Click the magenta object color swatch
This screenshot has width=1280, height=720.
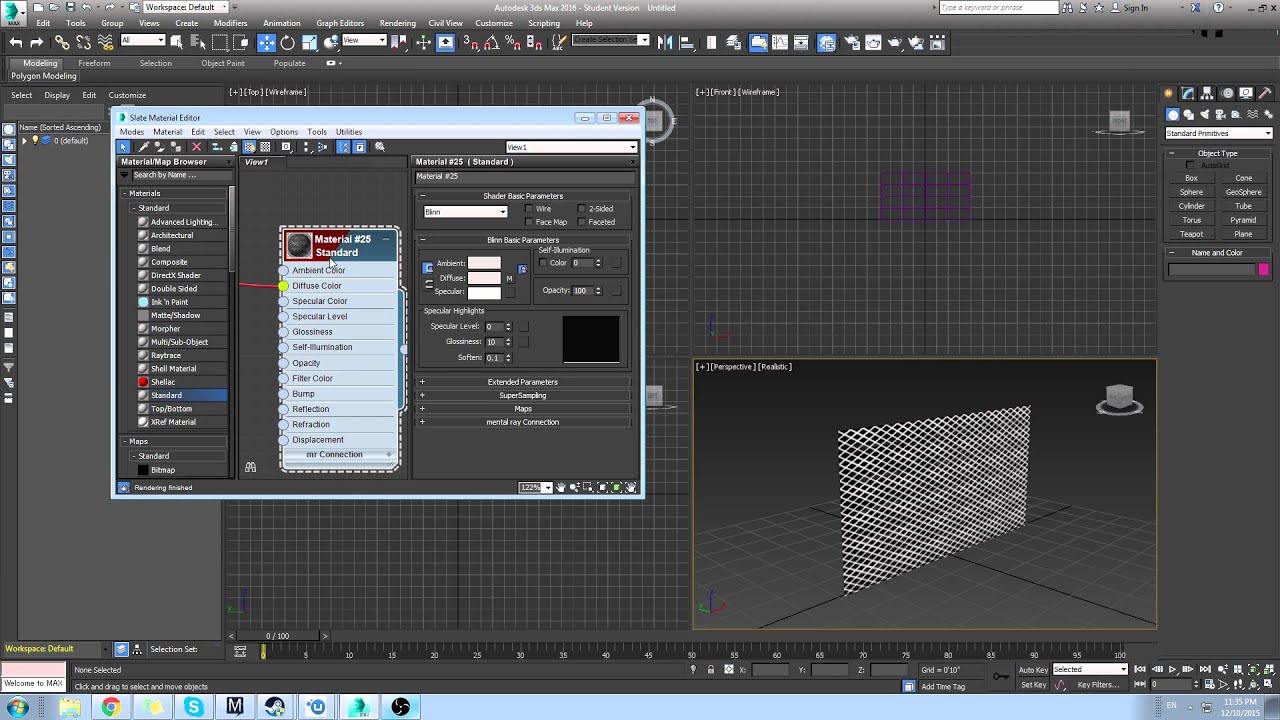tap(1264, 270)
